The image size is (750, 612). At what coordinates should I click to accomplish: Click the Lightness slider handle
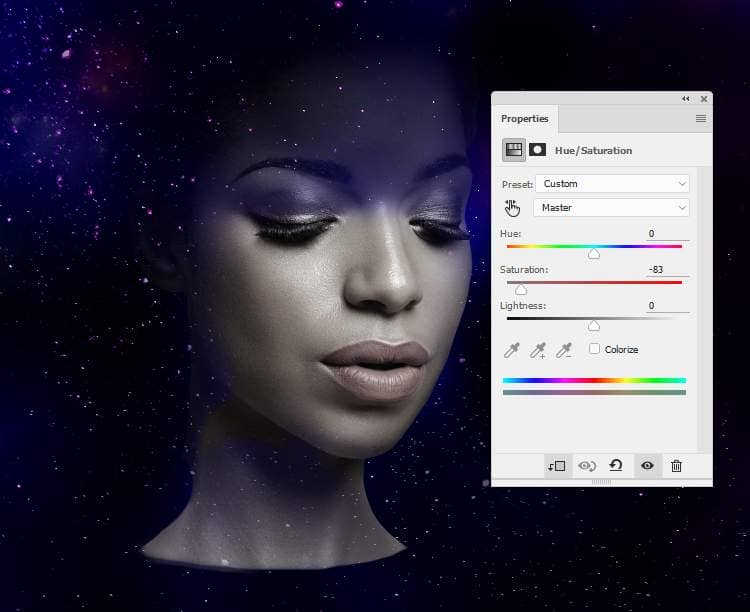[x=594, y=326]
